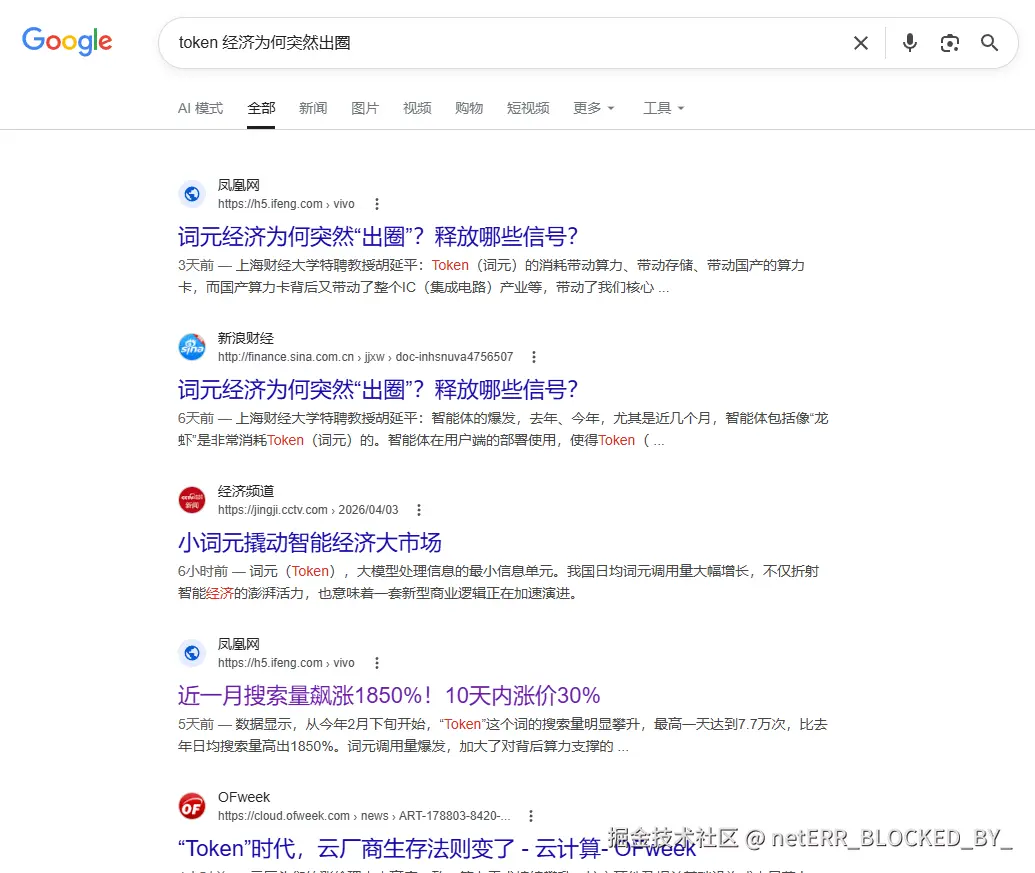Click the Google logo

66,41
